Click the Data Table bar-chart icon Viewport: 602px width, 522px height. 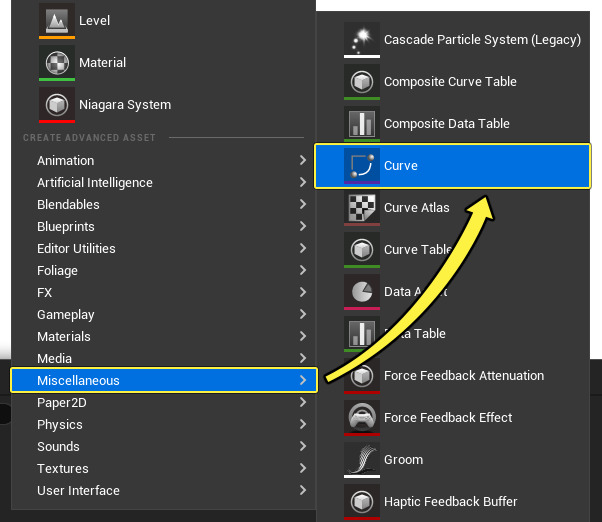click(x=362, y=334)
